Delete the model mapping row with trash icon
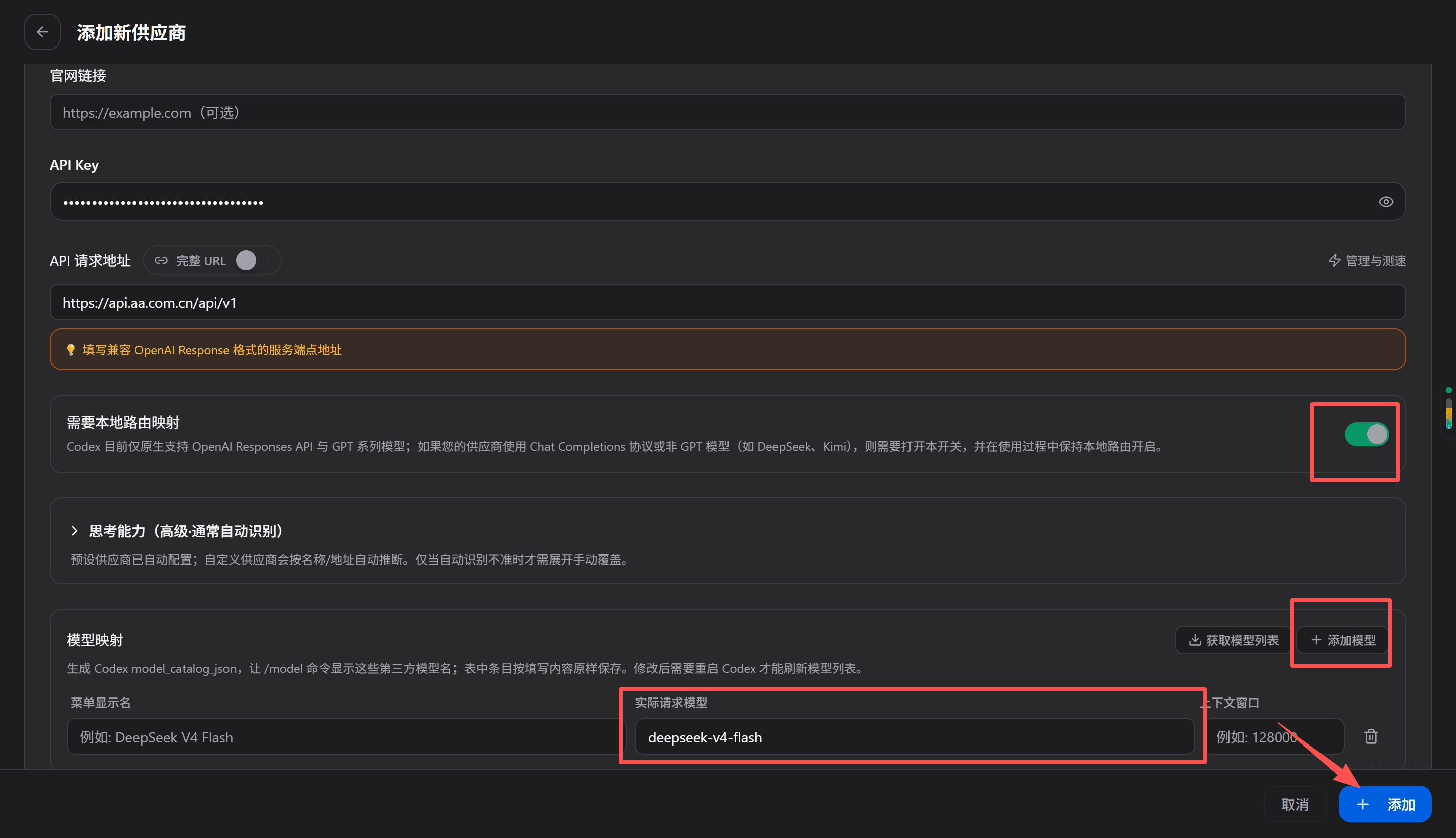Screen dimensions: 1456x838 (x=1371, y=737)
